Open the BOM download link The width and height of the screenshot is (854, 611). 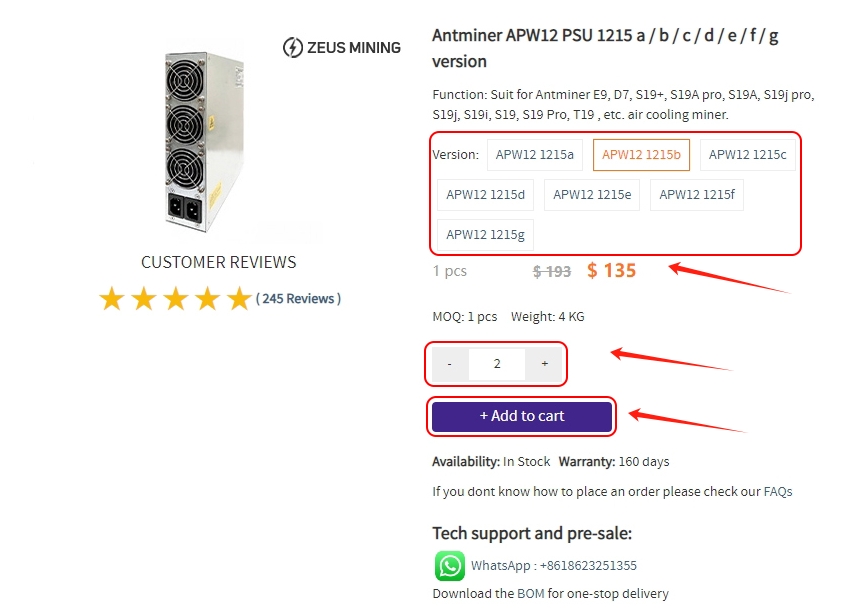[x=530, y=593]
